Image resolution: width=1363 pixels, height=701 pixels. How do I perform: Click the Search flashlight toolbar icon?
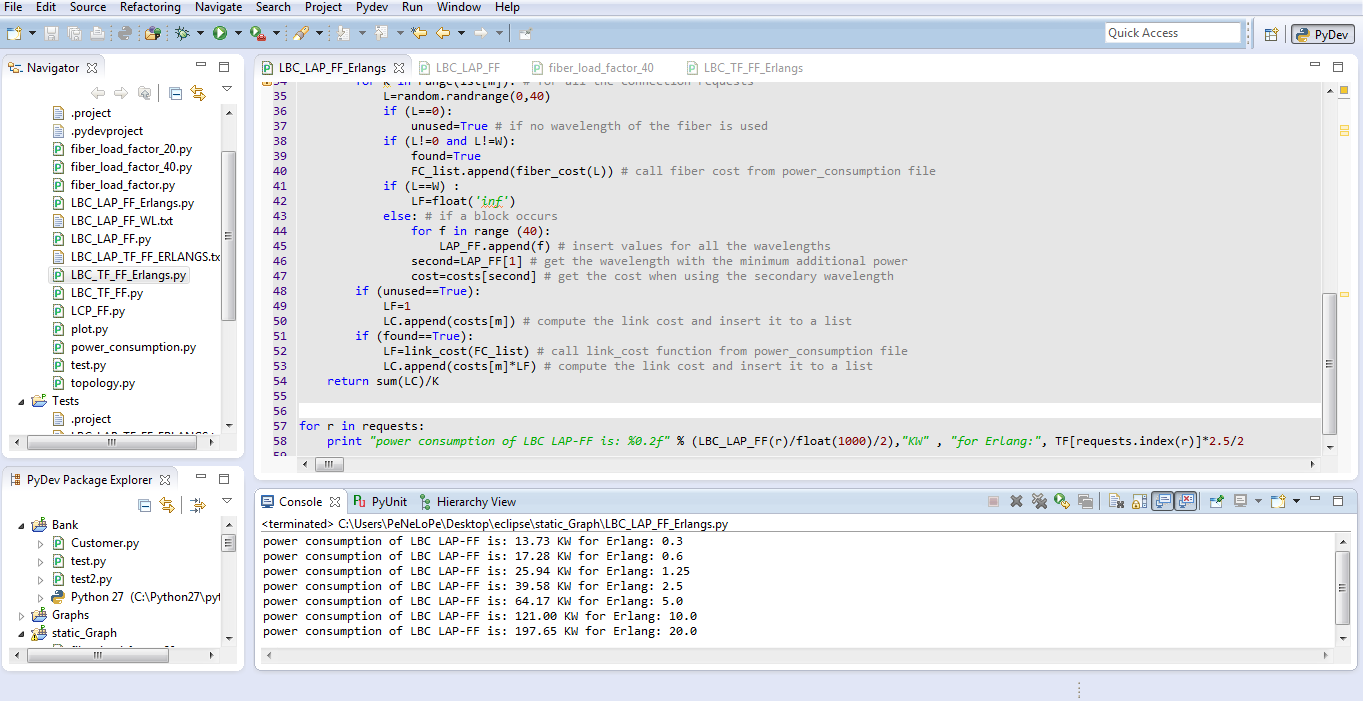(x=301, y=33)
